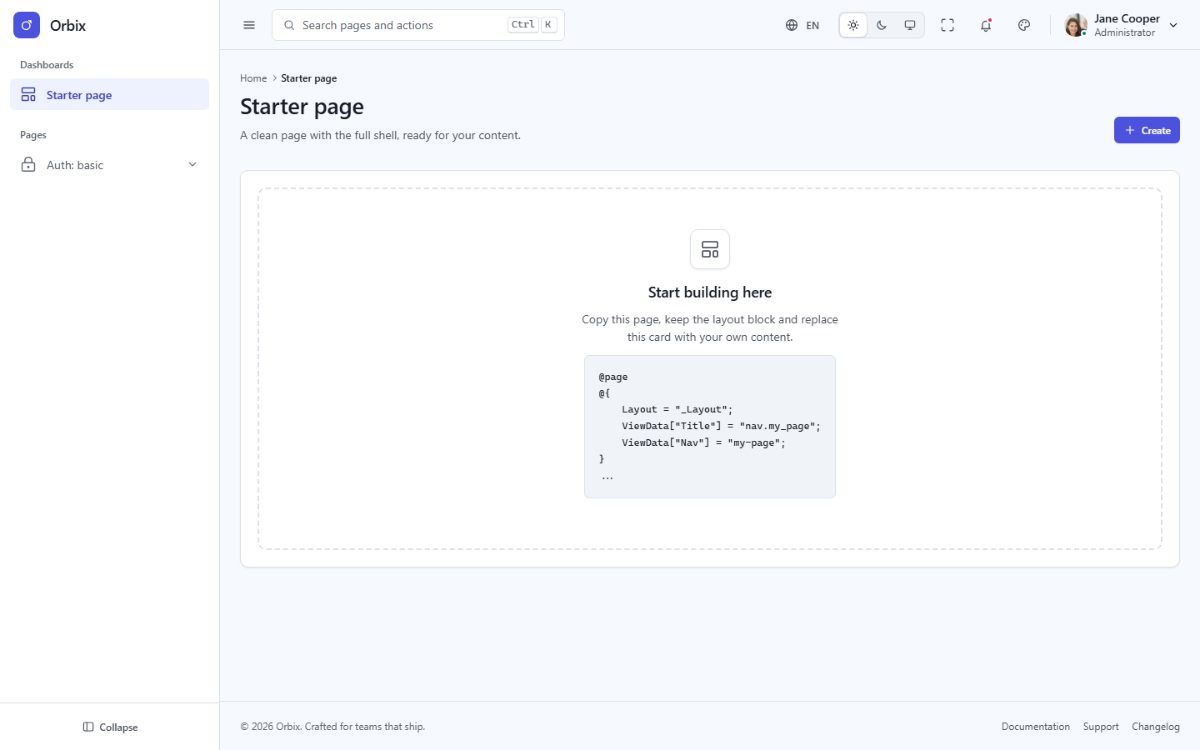Click the Orbix logo icon
The height and width of the screenshot is (750, 1200).
tap(26, 25)
